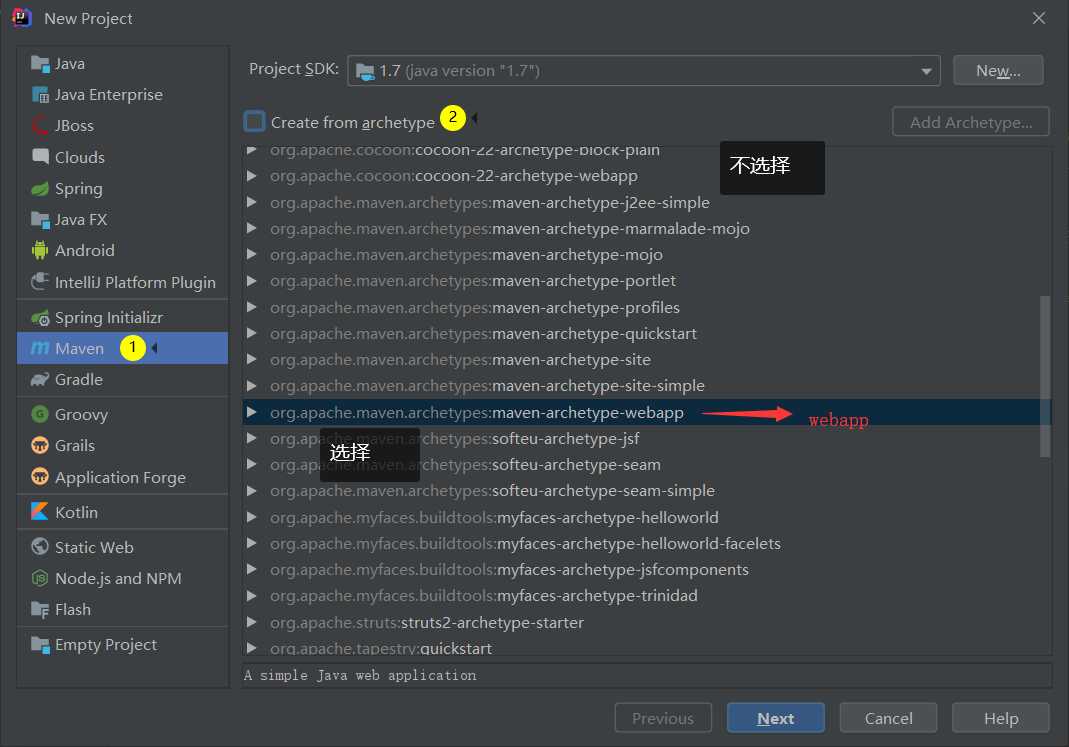The width and height of the screenshot is (1069, 747).
Task: Select myfaces-archetype-trinidad row
Action: point(646,596)
